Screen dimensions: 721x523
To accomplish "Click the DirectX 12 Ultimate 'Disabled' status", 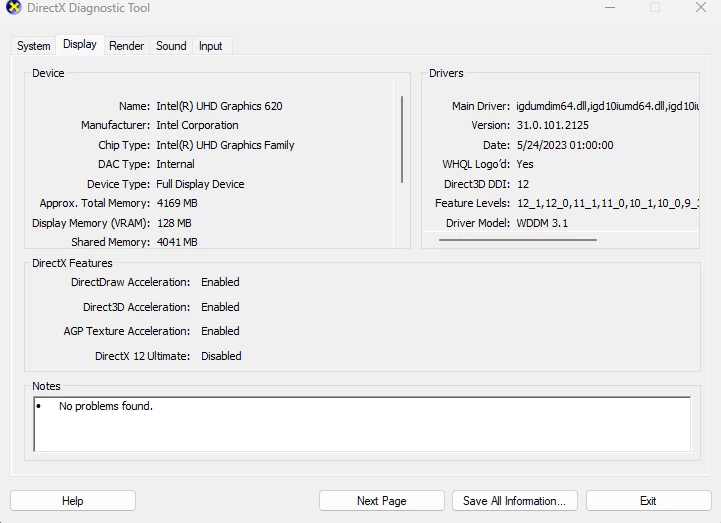I will click(x=221, y=356).
